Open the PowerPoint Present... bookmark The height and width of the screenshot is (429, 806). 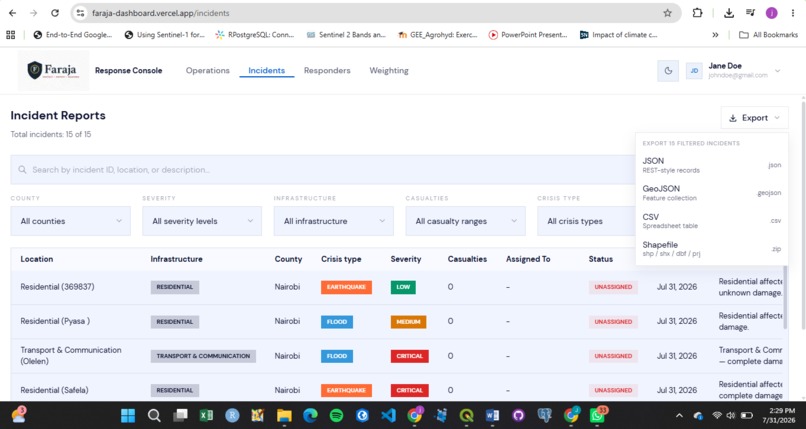(528, 35)
